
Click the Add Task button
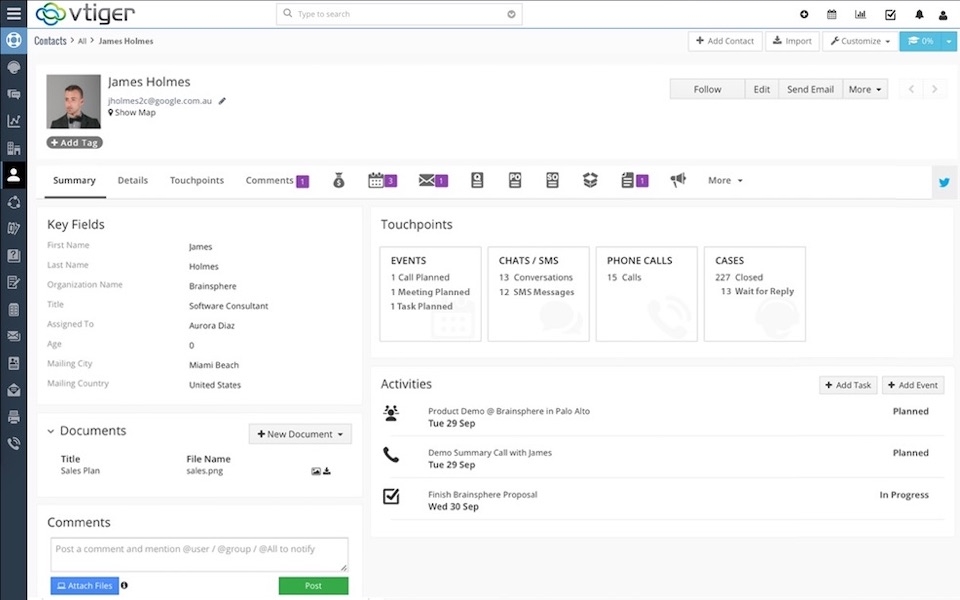[x=847, y=385]
